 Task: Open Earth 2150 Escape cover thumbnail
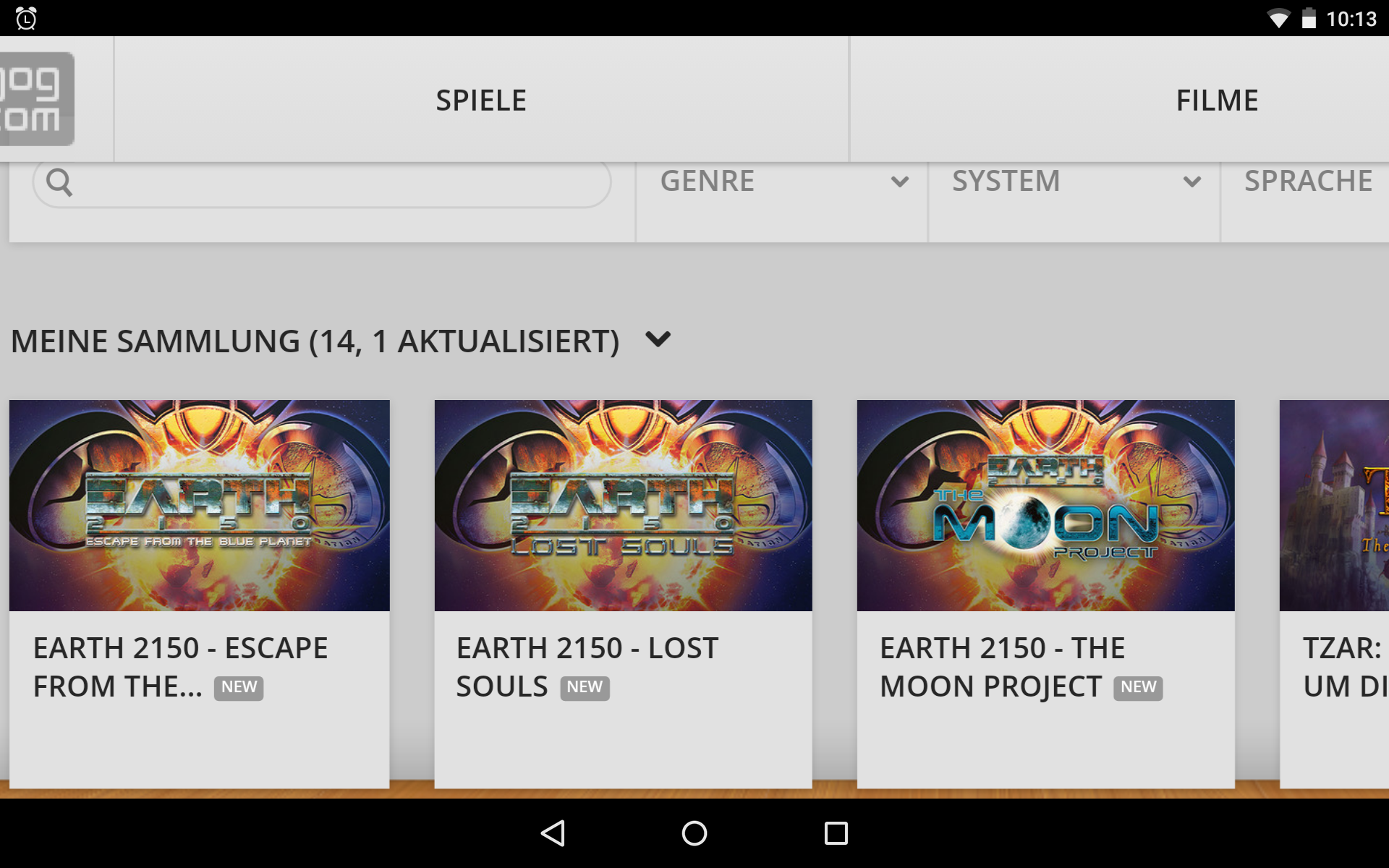[x=200, y=506]
